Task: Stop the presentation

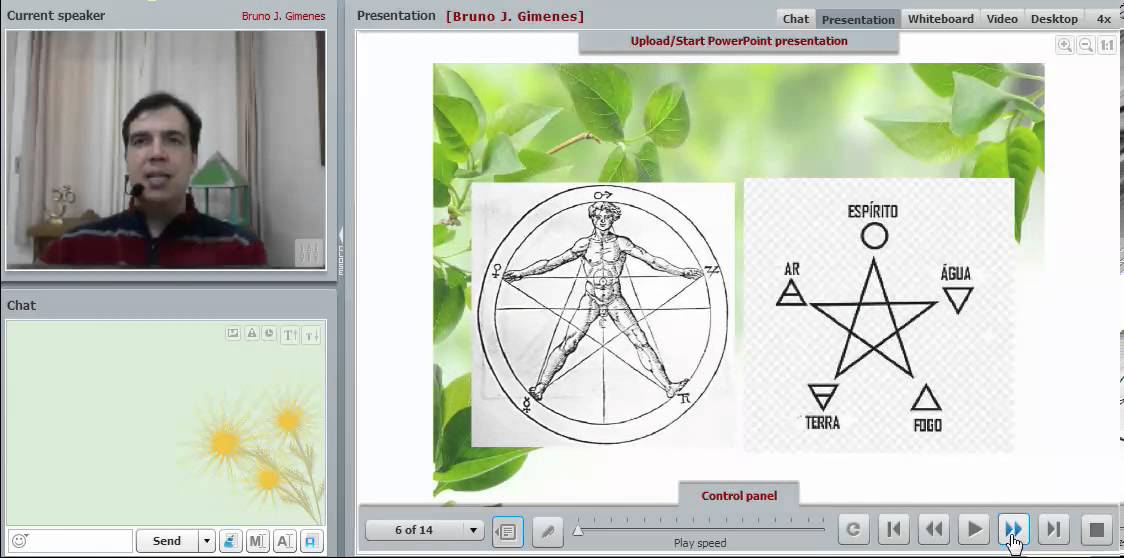Action: click(x=1097, y=530)
